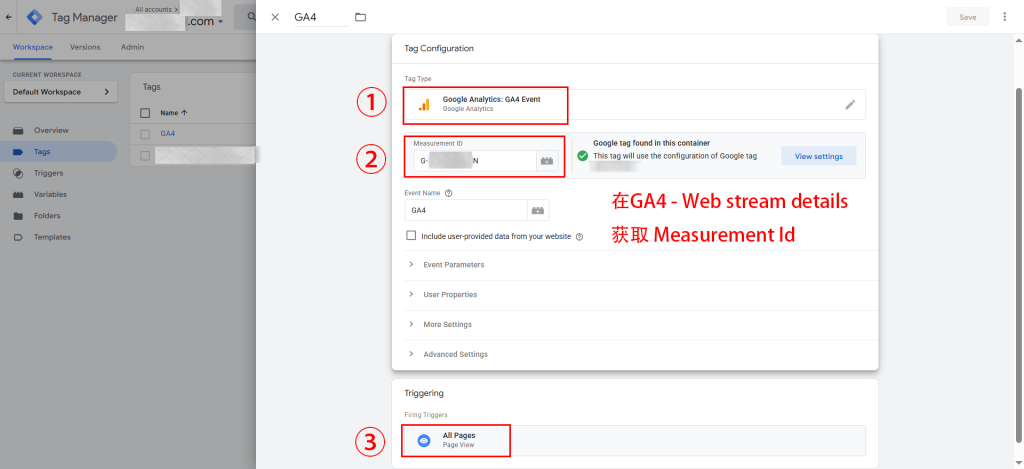1024x469 pixels.
Task: Go back using the Tag Manager back arrow
Action: coord(8,18)
